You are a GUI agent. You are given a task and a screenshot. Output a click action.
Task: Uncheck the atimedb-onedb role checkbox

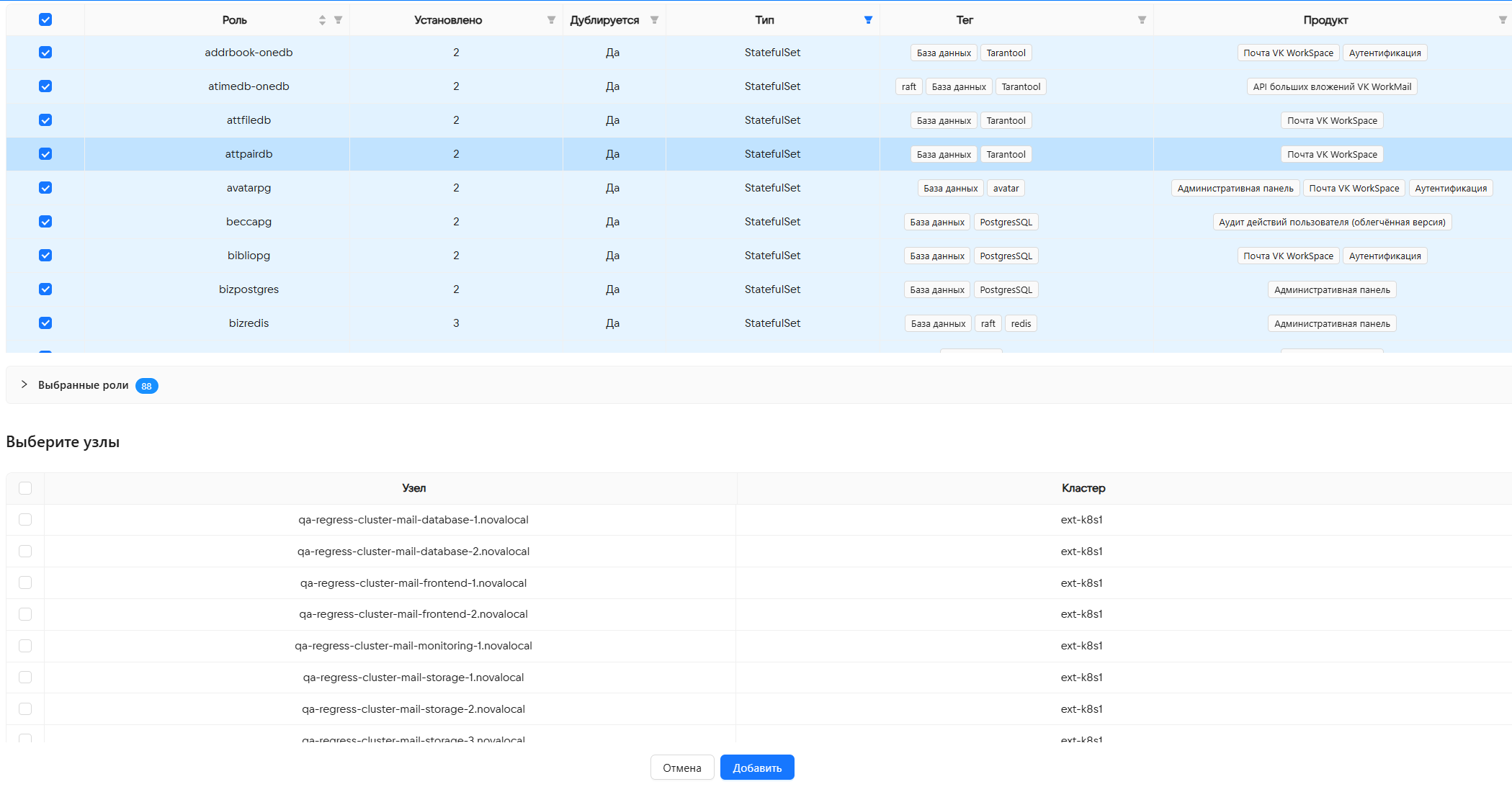[x=45, y=86]
